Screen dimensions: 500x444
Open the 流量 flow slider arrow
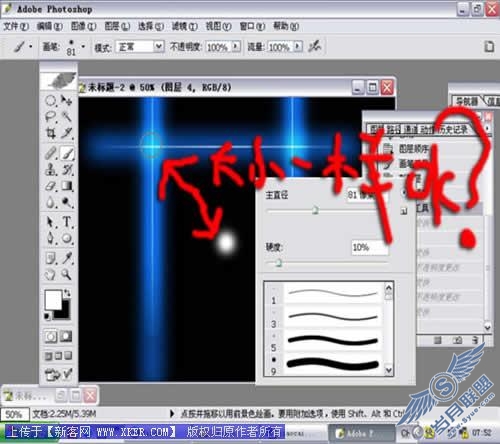[x=298, y=46]
